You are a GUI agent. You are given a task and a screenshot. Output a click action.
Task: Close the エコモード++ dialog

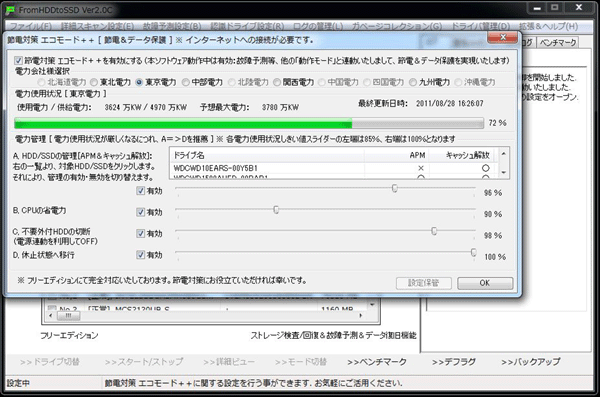(x=502, y=37)
